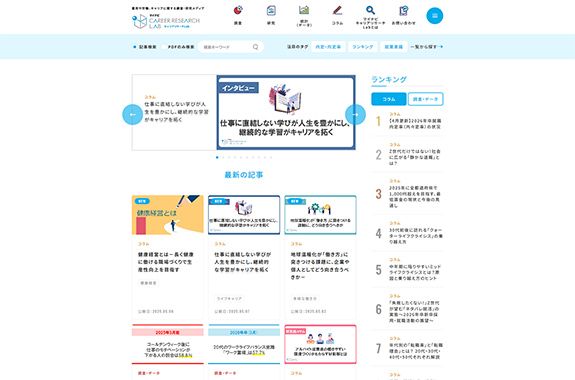Click the 内定・内定率 tag button
This screenshot has width=575, height=380.
tap(328, 47)
